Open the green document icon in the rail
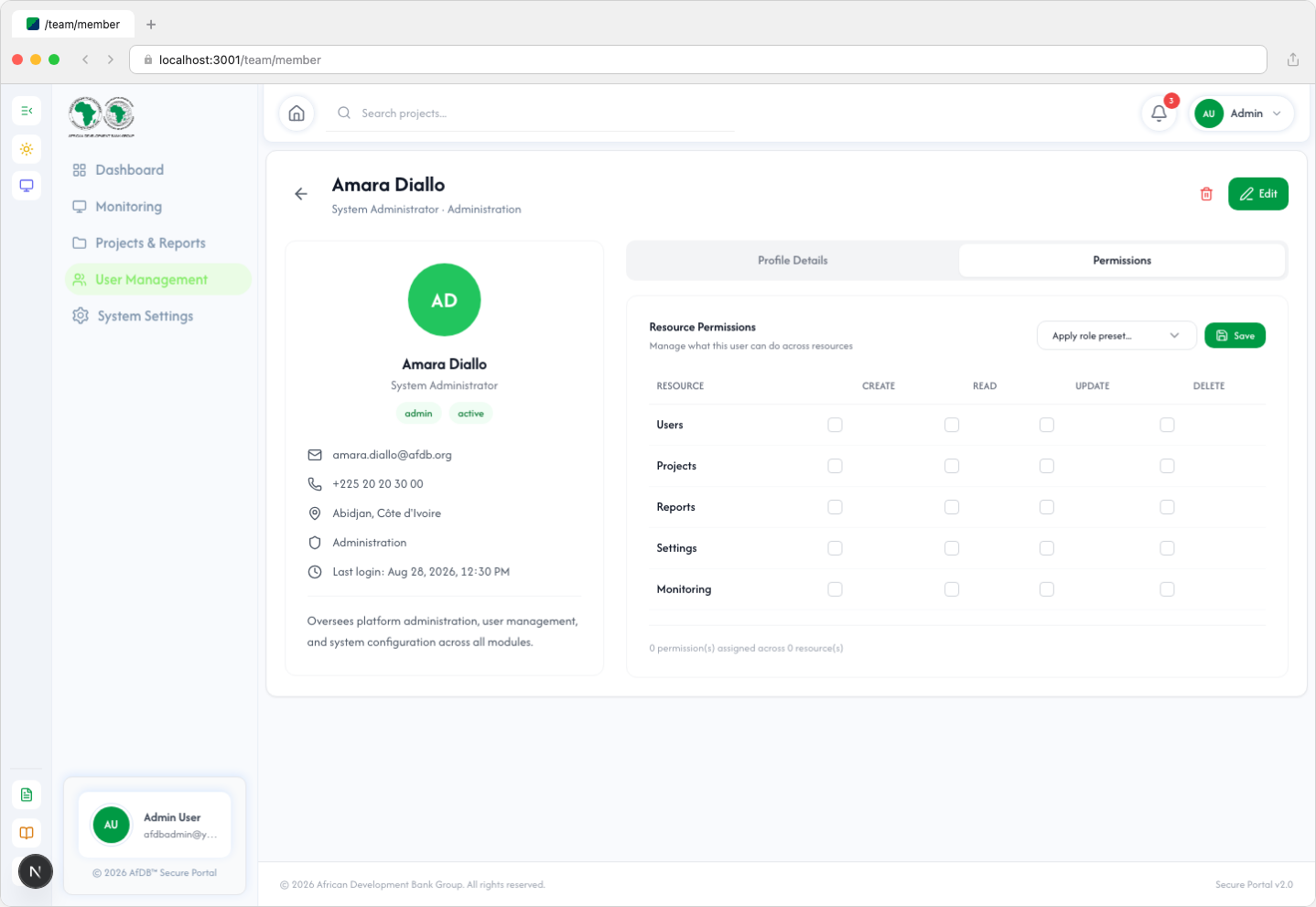The image size is (1316, 907). [27, 794]
